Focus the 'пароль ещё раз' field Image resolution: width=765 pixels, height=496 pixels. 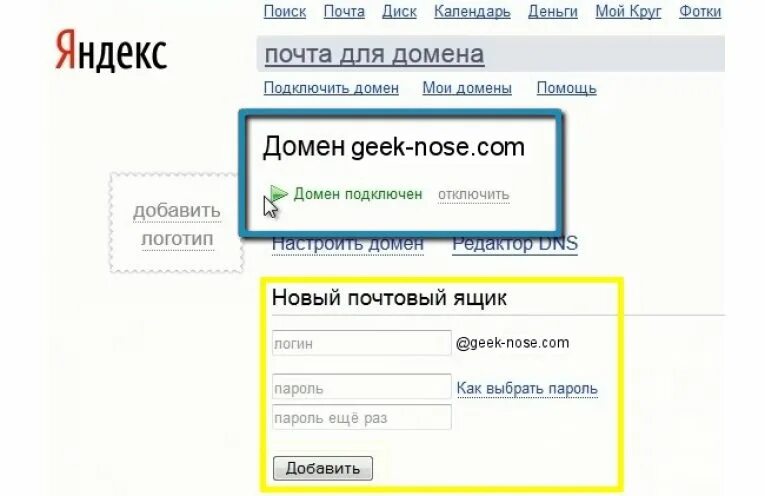click(362, 417)
